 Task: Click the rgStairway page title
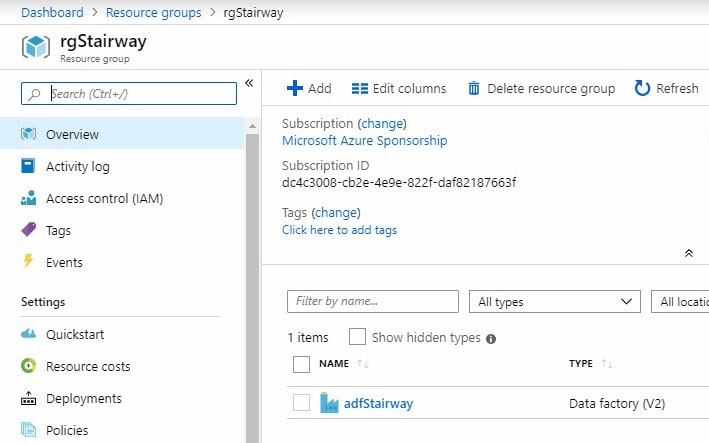[x=104, y=42]
